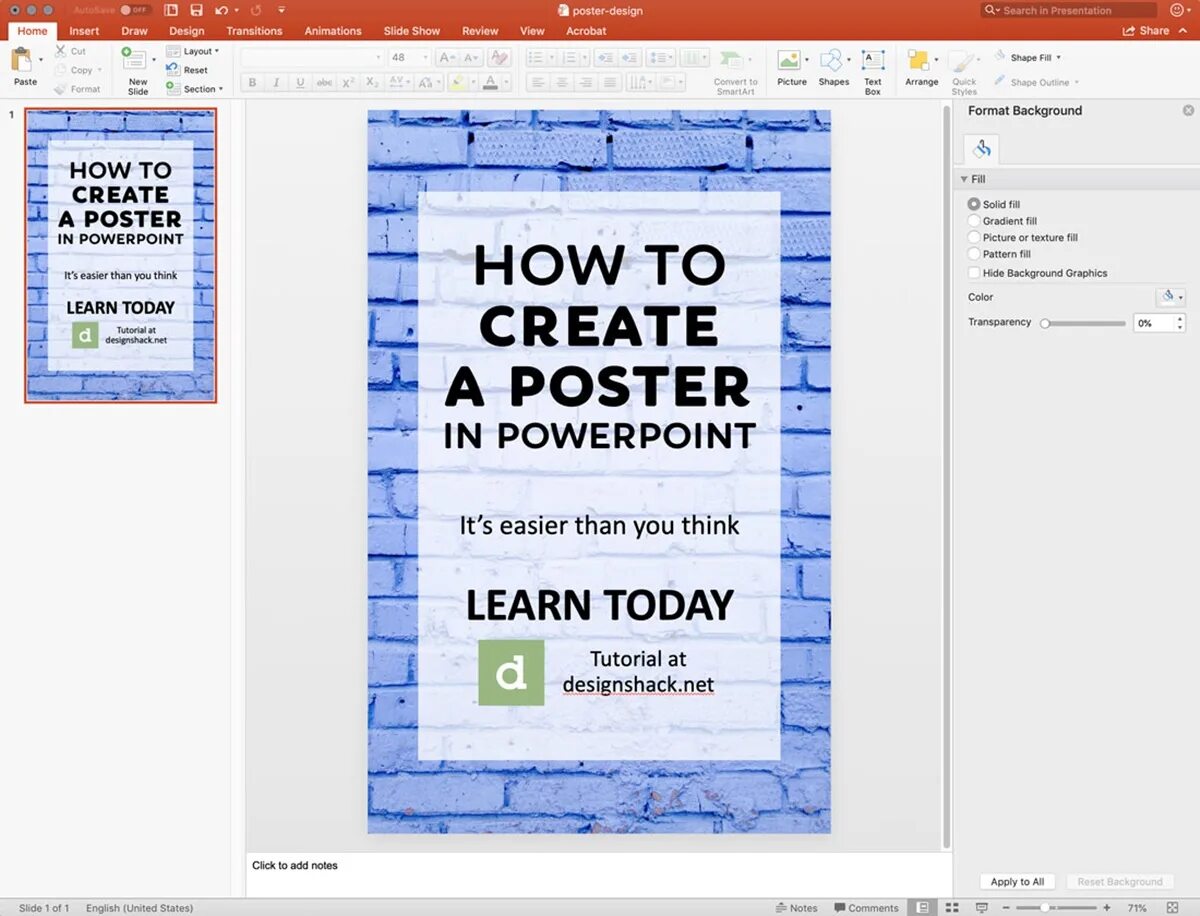
Task: Choose Picture or texture fill option
Action: click(x=974, y=237)
